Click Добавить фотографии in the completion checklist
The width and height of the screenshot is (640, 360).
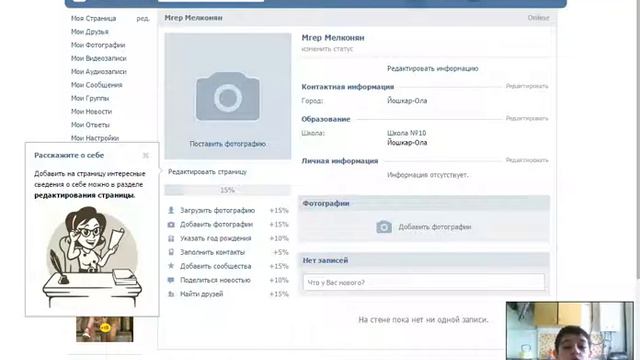click(x=217, y=224)
